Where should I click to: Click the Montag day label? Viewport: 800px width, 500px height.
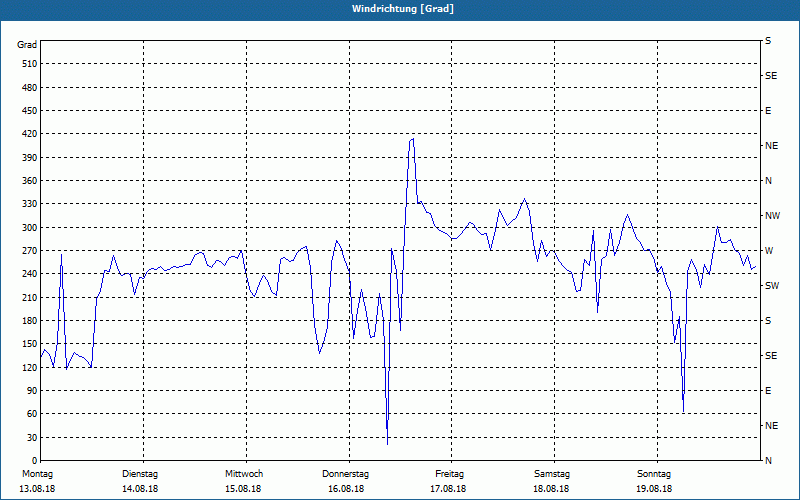(x=37, y=474)
